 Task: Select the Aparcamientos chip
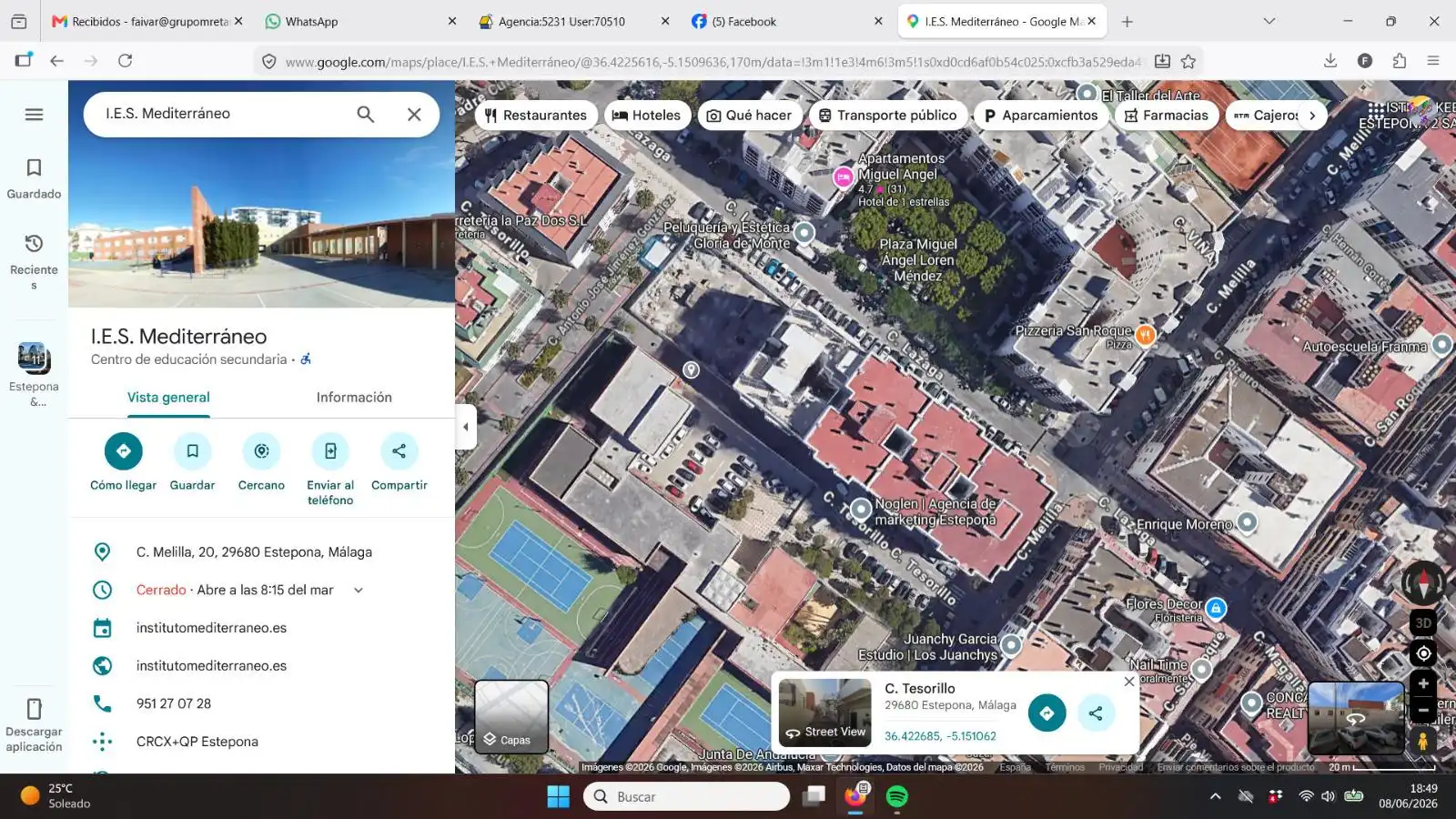(x=1041, y=116)
